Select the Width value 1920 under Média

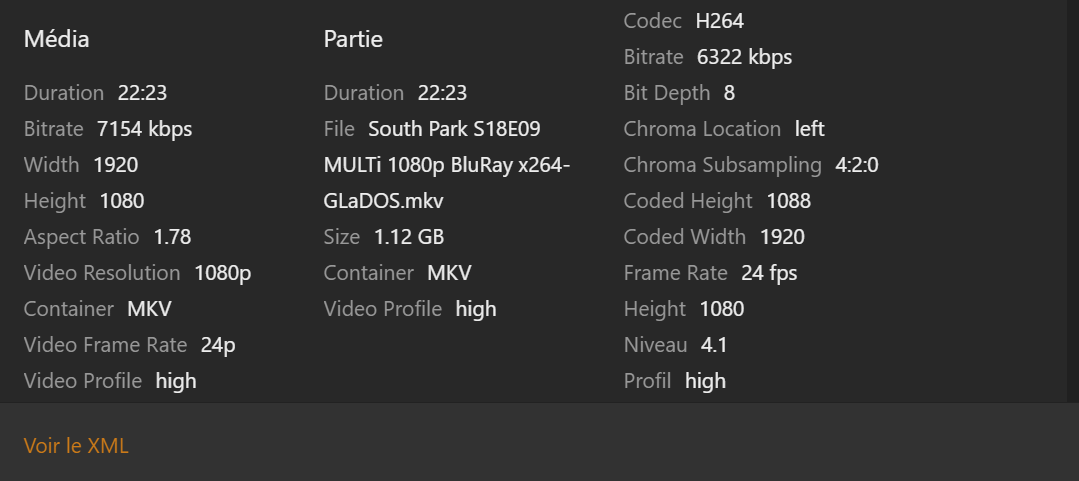tap(116, 165)
